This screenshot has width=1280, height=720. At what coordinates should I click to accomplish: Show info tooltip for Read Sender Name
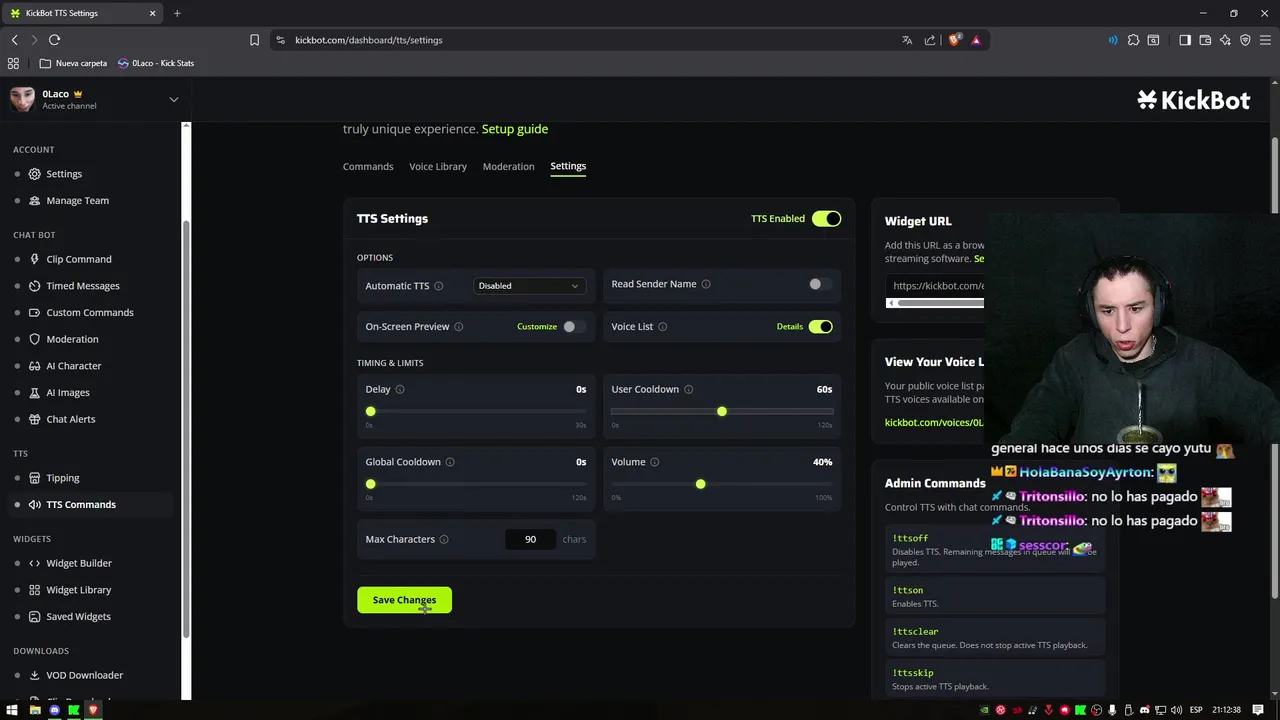[706, 284]
